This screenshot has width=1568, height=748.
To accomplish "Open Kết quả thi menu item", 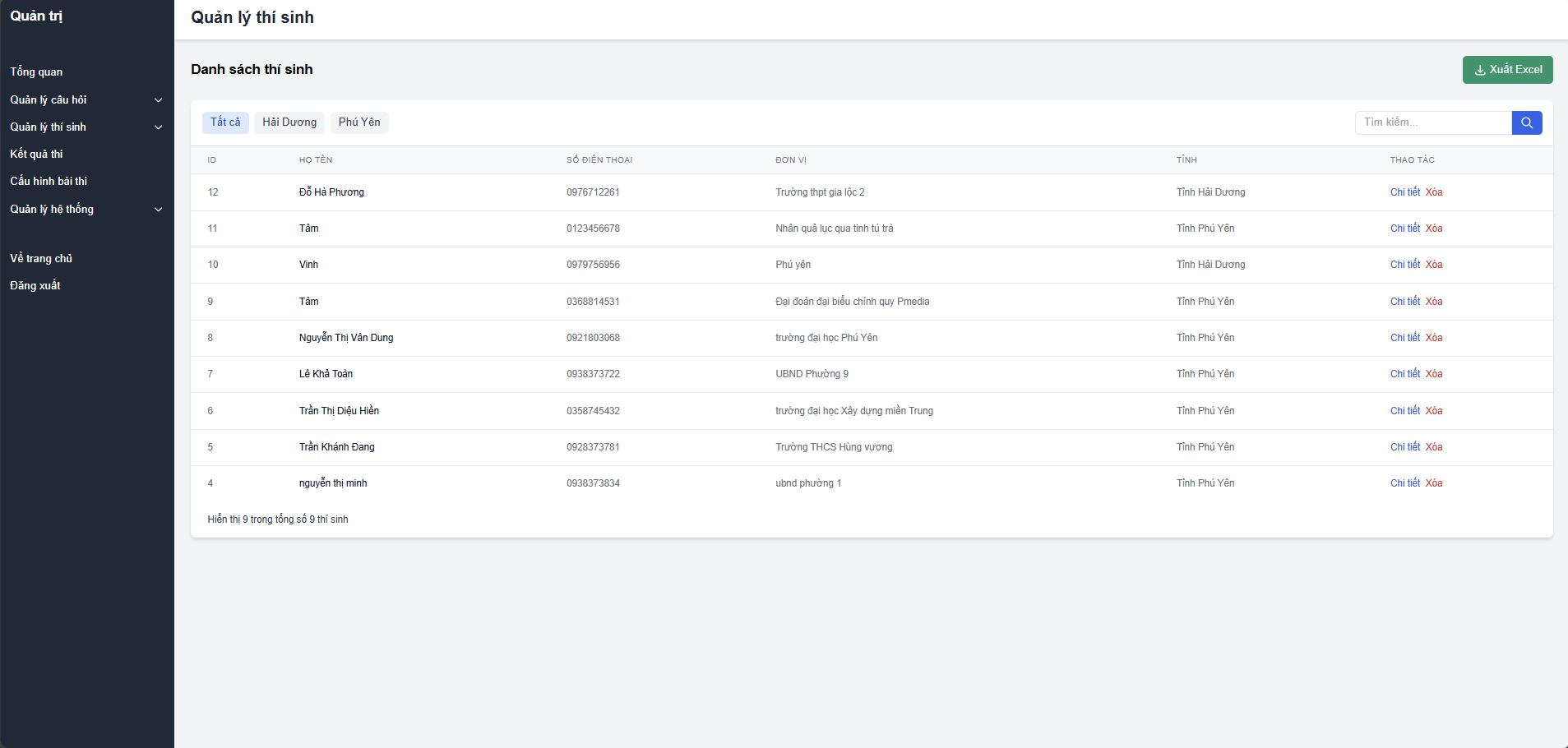I will (36, 155).
